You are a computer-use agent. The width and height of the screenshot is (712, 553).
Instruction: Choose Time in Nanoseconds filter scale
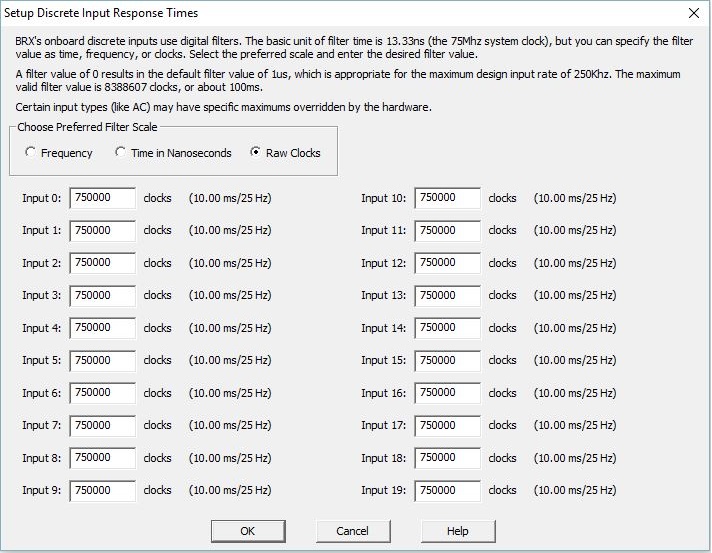click(x=121, y=153)
